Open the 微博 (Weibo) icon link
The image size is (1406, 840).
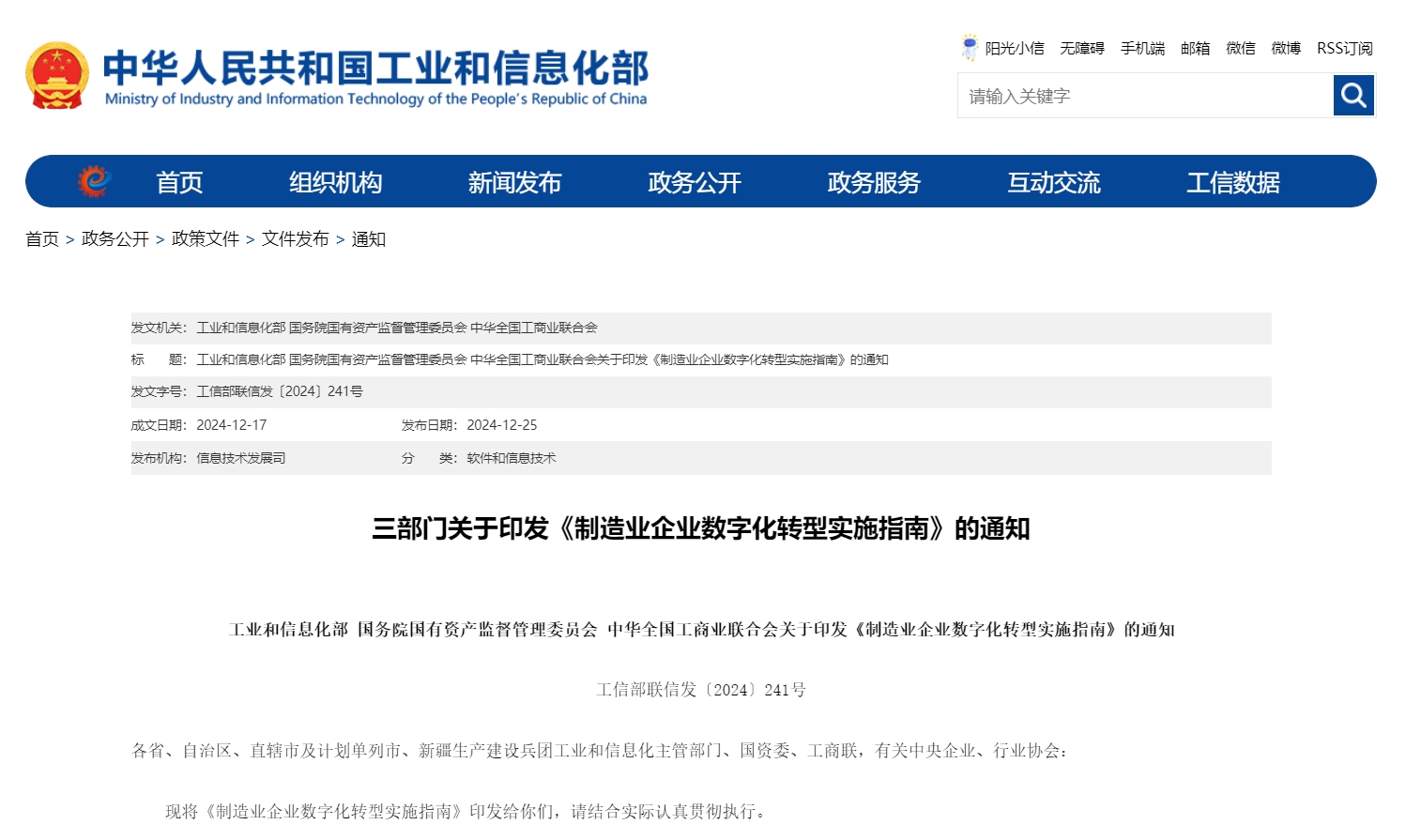(1286, 48)
